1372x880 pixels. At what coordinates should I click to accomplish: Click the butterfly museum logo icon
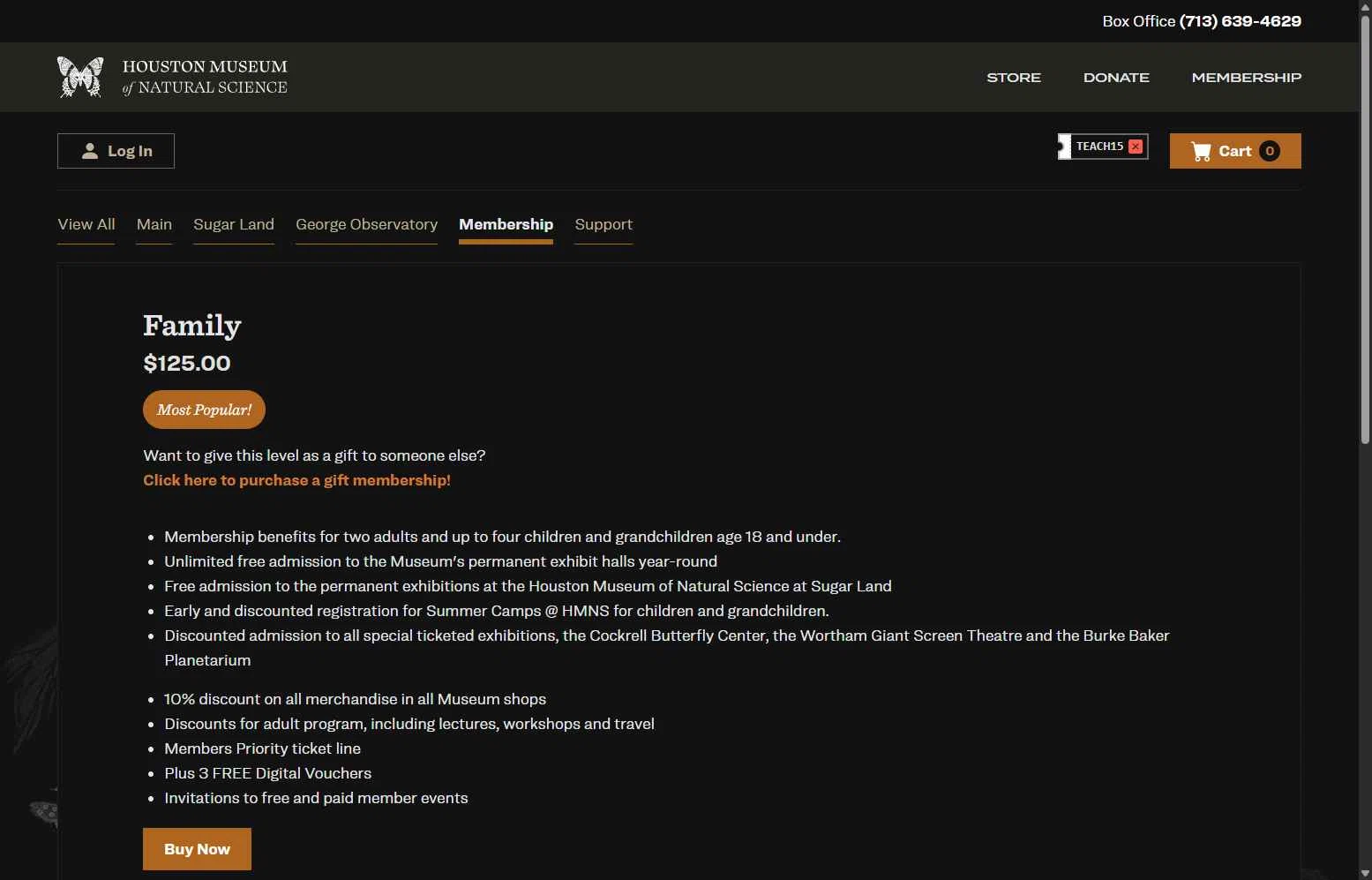pyautogui.click(x=80, y=77)
